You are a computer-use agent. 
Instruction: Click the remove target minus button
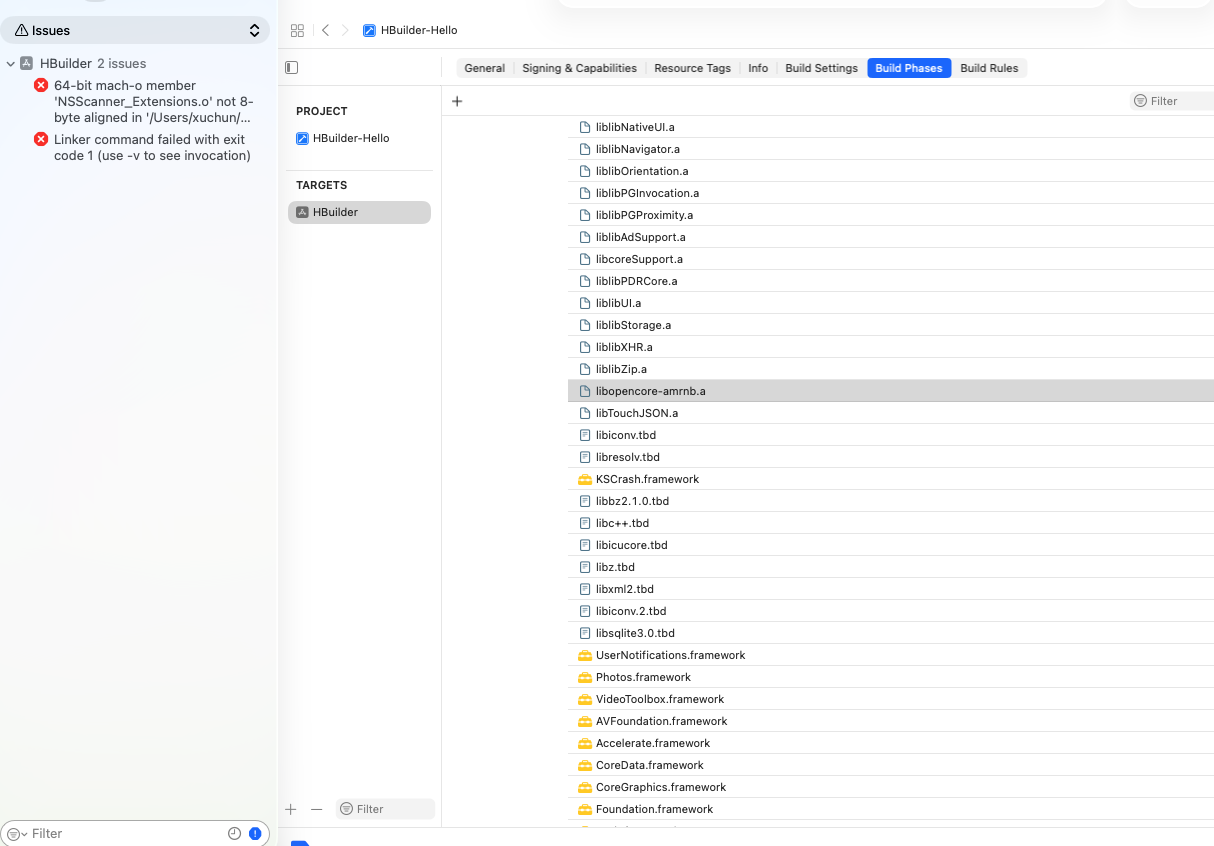pyautogui.click(x=317, y=809)
